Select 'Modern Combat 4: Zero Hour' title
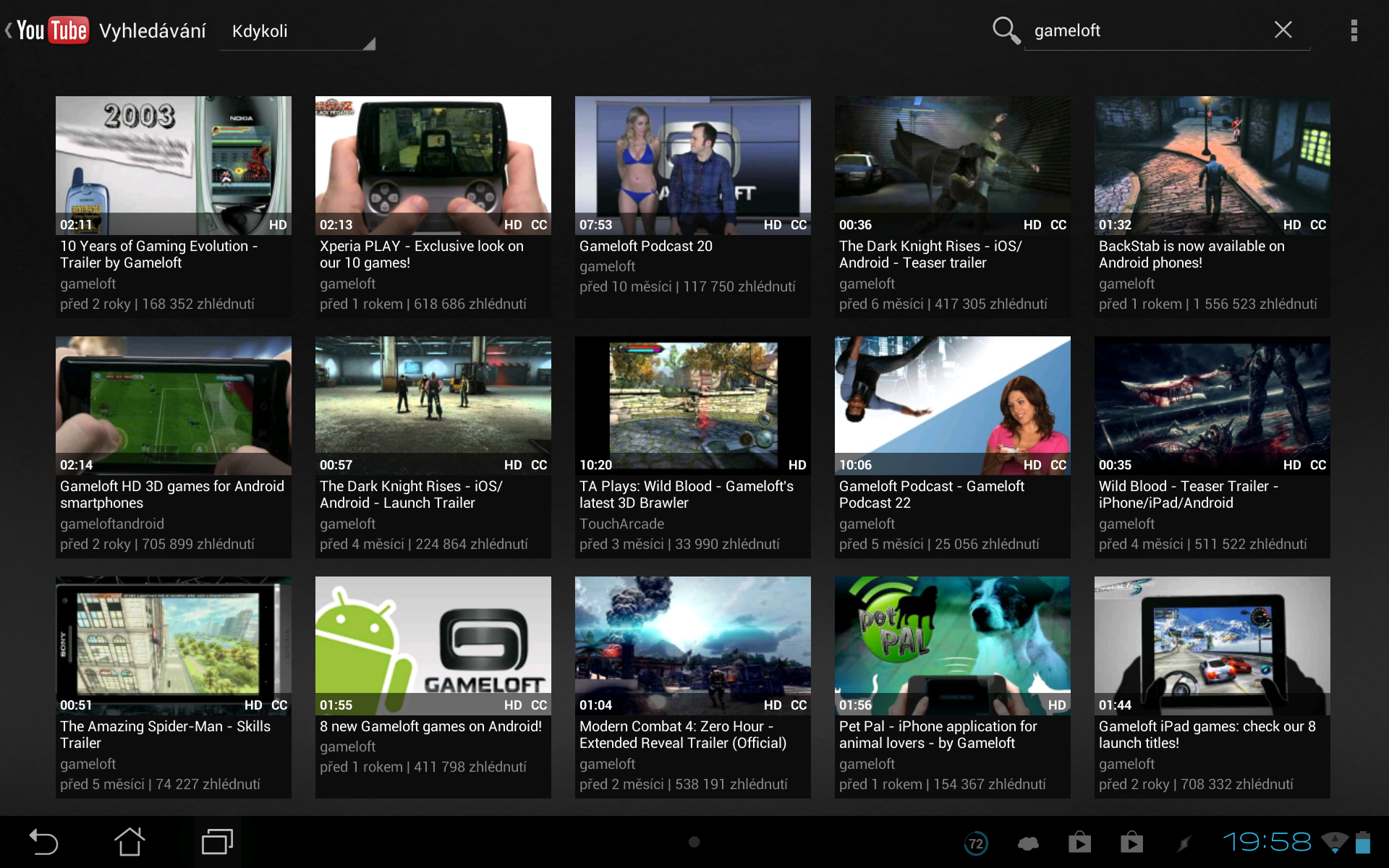This screenshot has width=1389, height=868. [683, 735]
